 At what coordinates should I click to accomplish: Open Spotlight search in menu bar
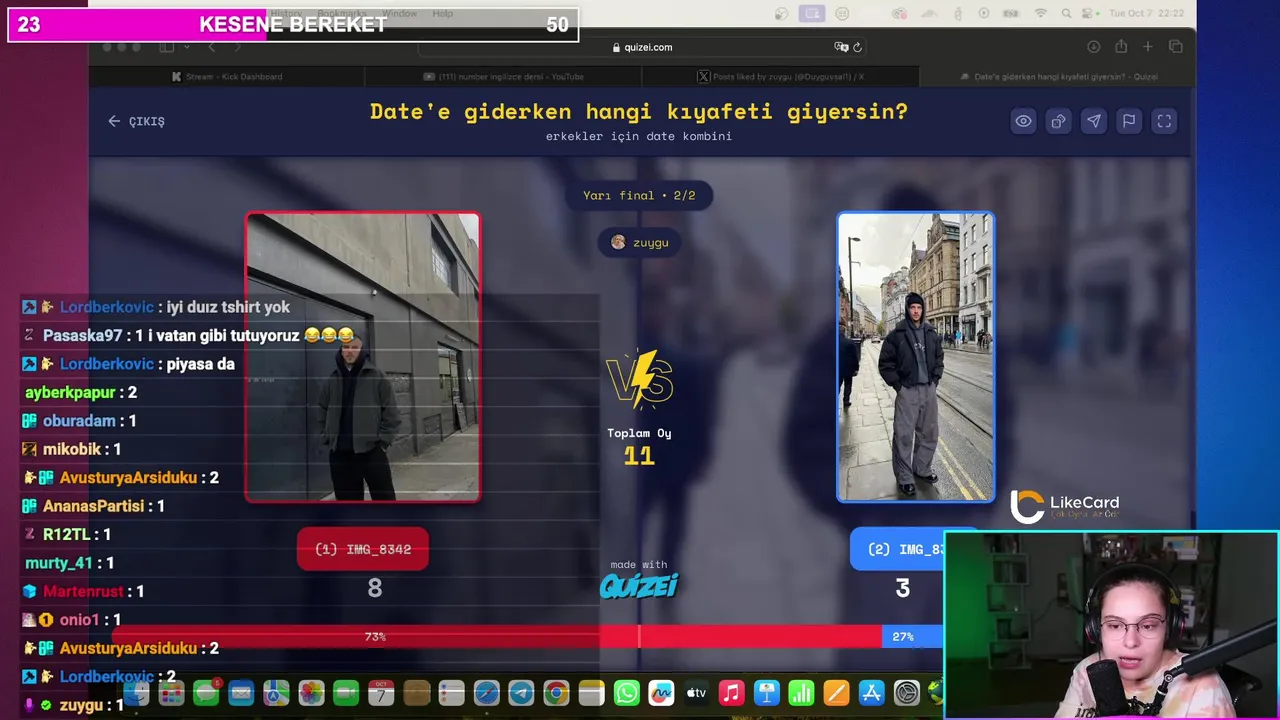coord(1065,14)
